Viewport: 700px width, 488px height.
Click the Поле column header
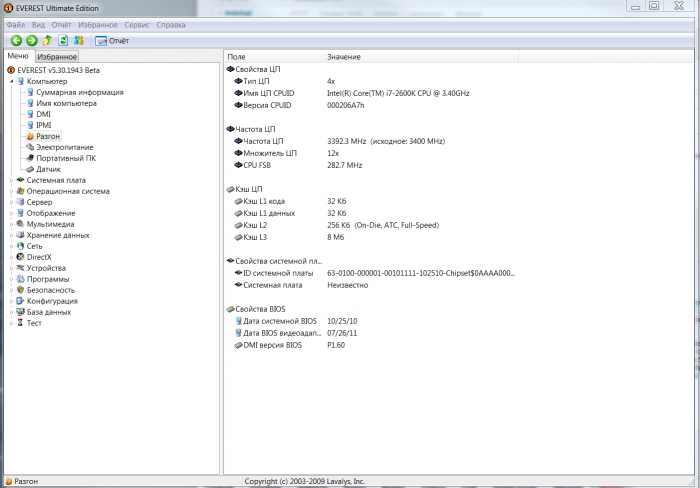pyautogui.click(x=274, y=57)
